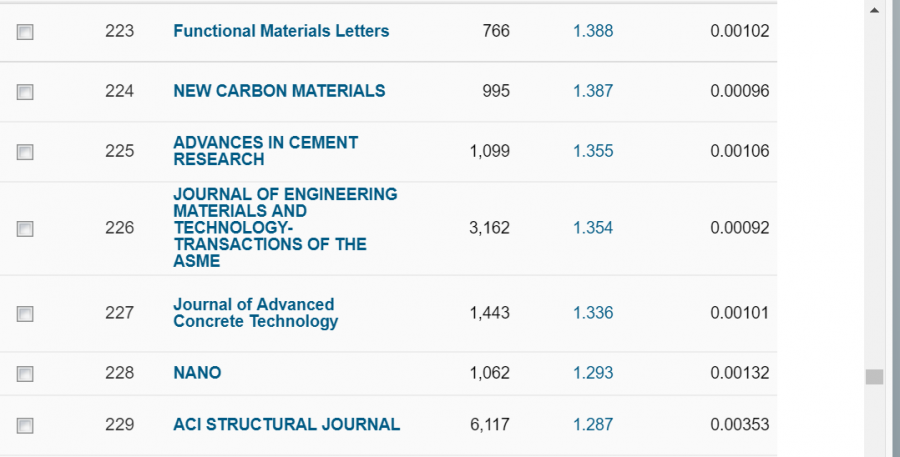900x457 pixels.
Task: Visit Journal of Advanced Concrete Technology link
Action: pos(255,313)
